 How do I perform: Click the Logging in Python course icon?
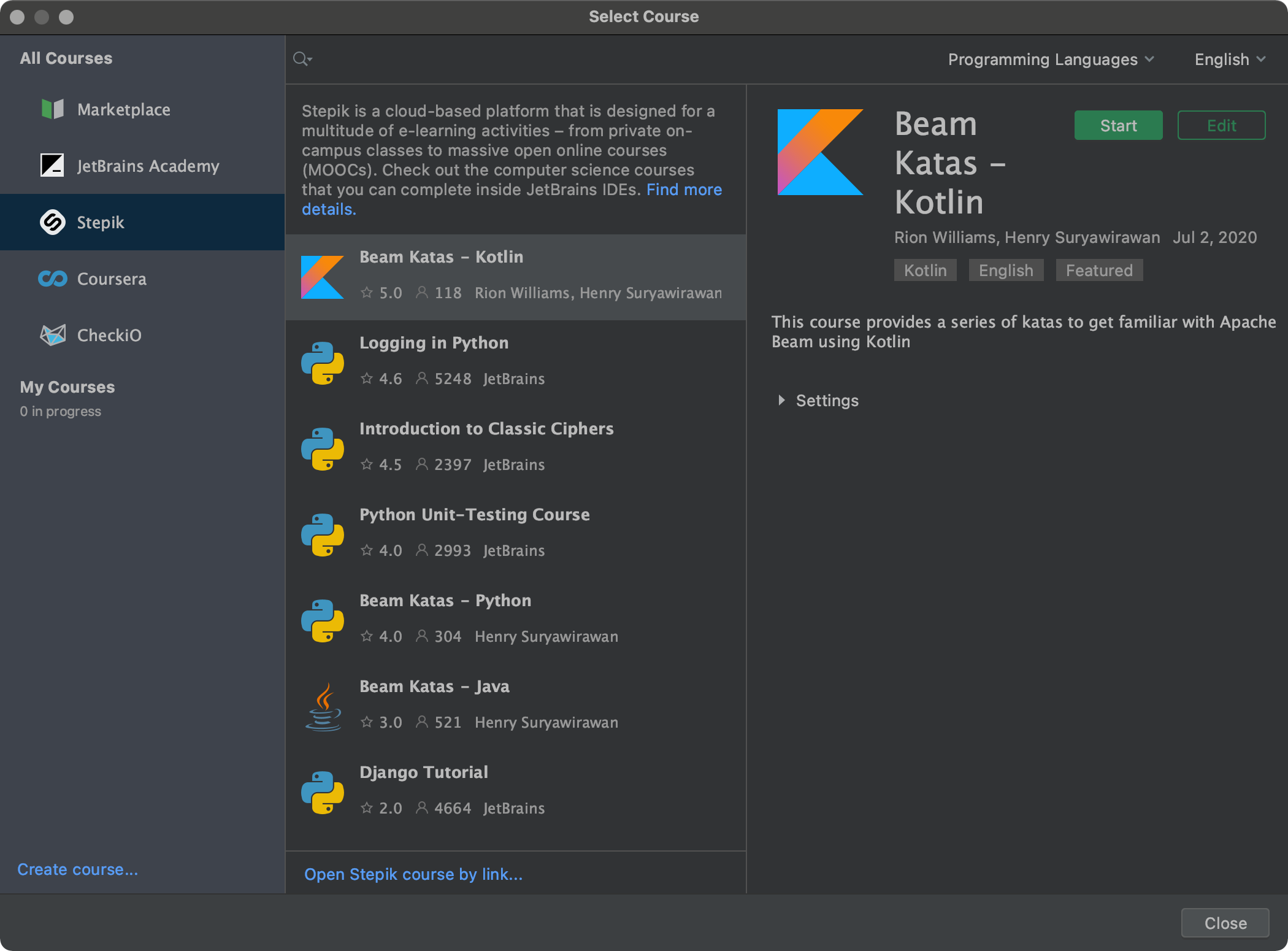click(x=324, y=361)
